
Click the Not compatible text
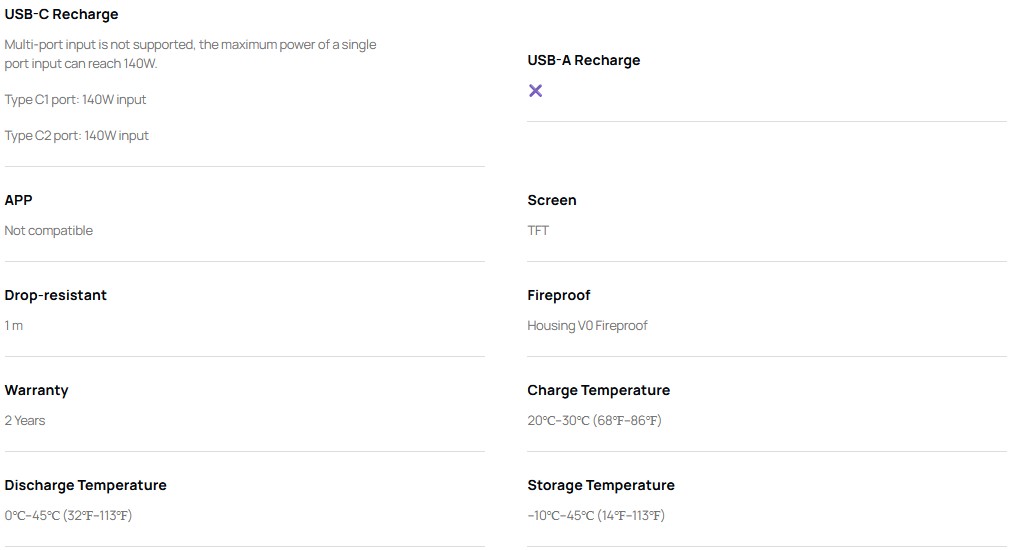pos(48,230)
